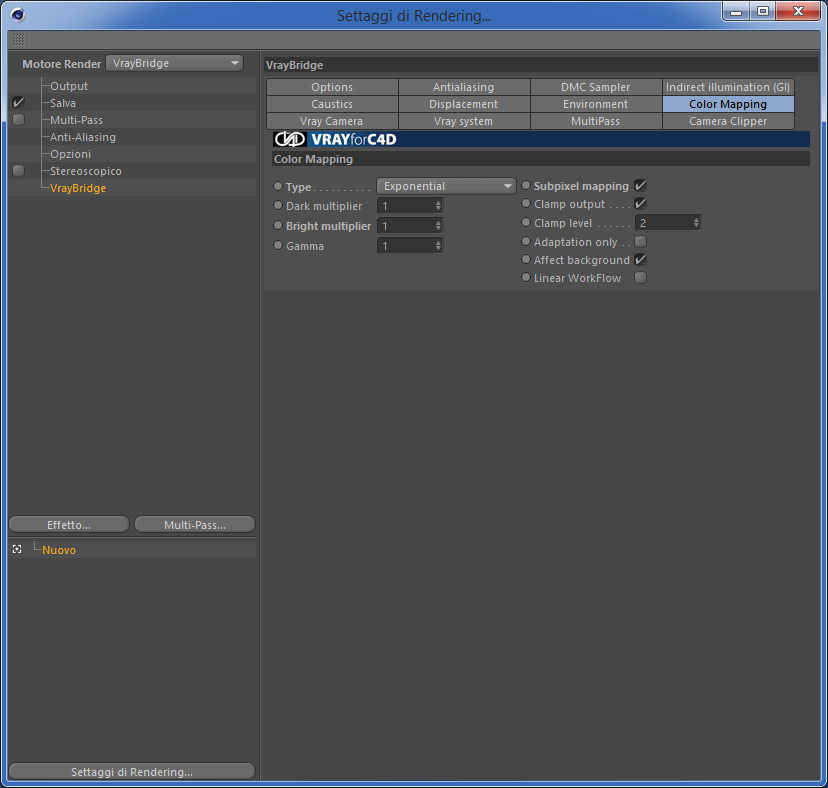Select the Color Mapping tab

click(728, 104)
